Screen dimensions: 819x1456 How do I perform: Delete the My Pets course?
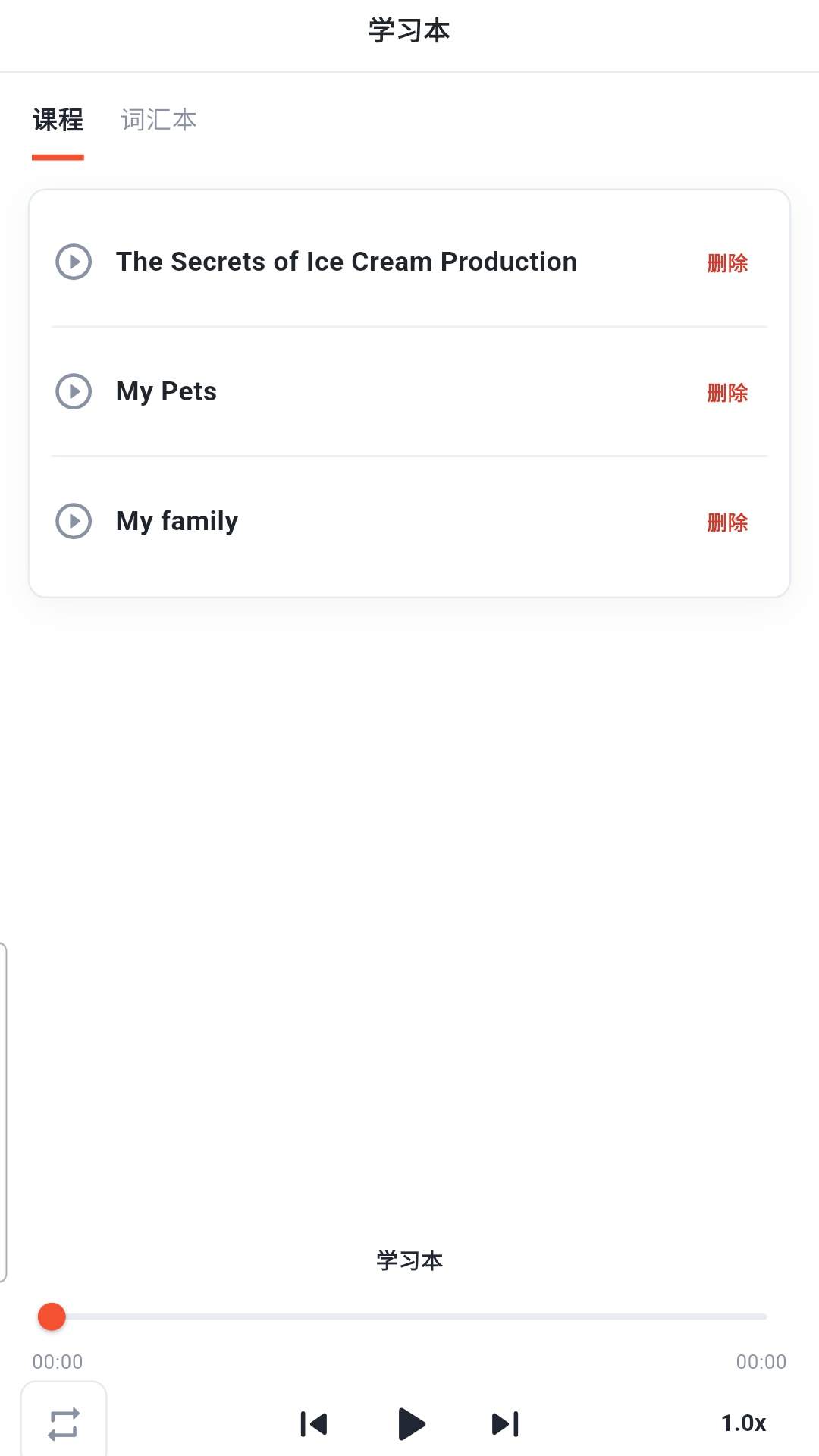point(727,393)
